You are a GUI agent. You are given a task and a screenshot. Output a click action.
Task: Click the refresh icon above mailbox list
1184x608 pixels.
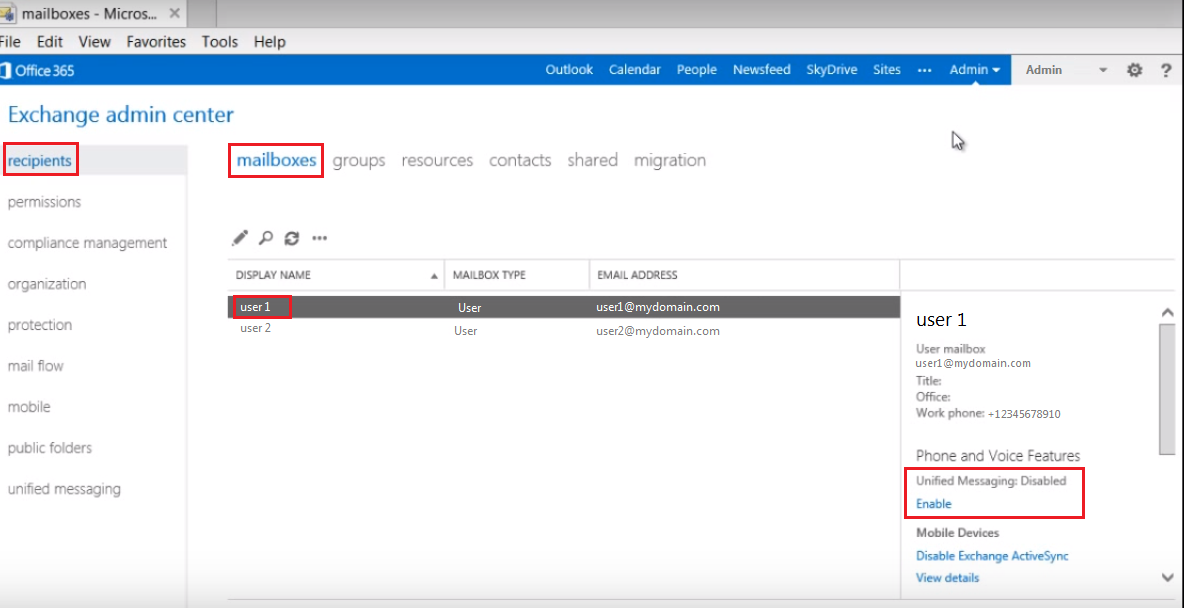[x=291, y=238]
